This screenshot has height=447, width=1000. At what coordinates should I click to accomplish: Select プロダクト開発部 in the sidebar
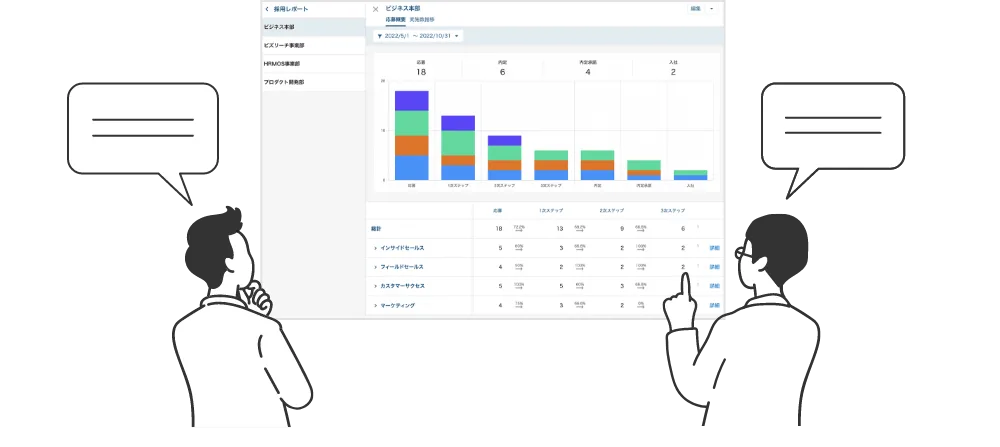312,81
